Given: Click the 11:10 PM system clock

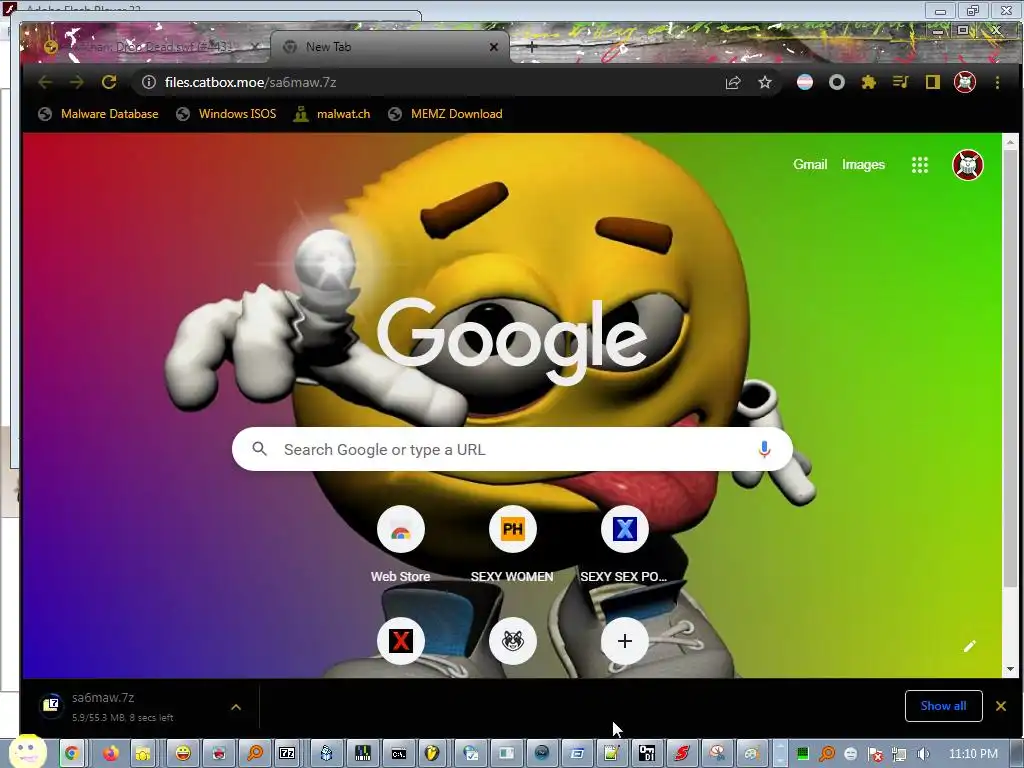Looking at the screenshot, I should pos(973,754).
